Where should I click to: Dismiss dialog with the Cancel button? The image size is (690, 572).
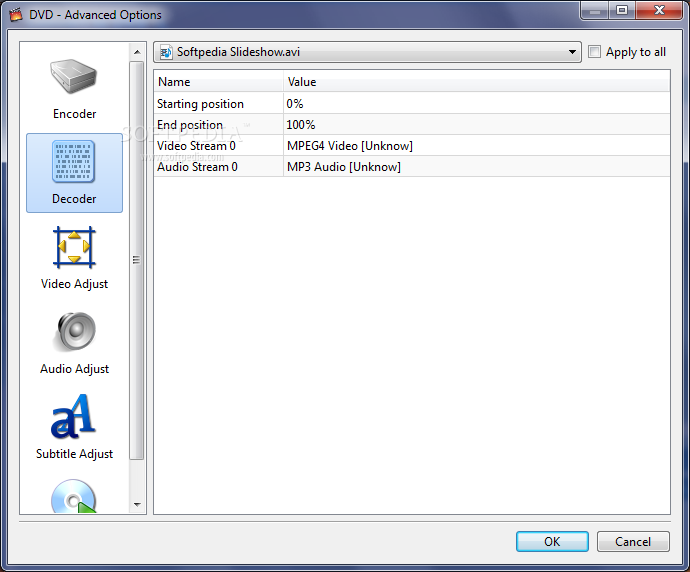pyautogui.click(x=633, y=541)
